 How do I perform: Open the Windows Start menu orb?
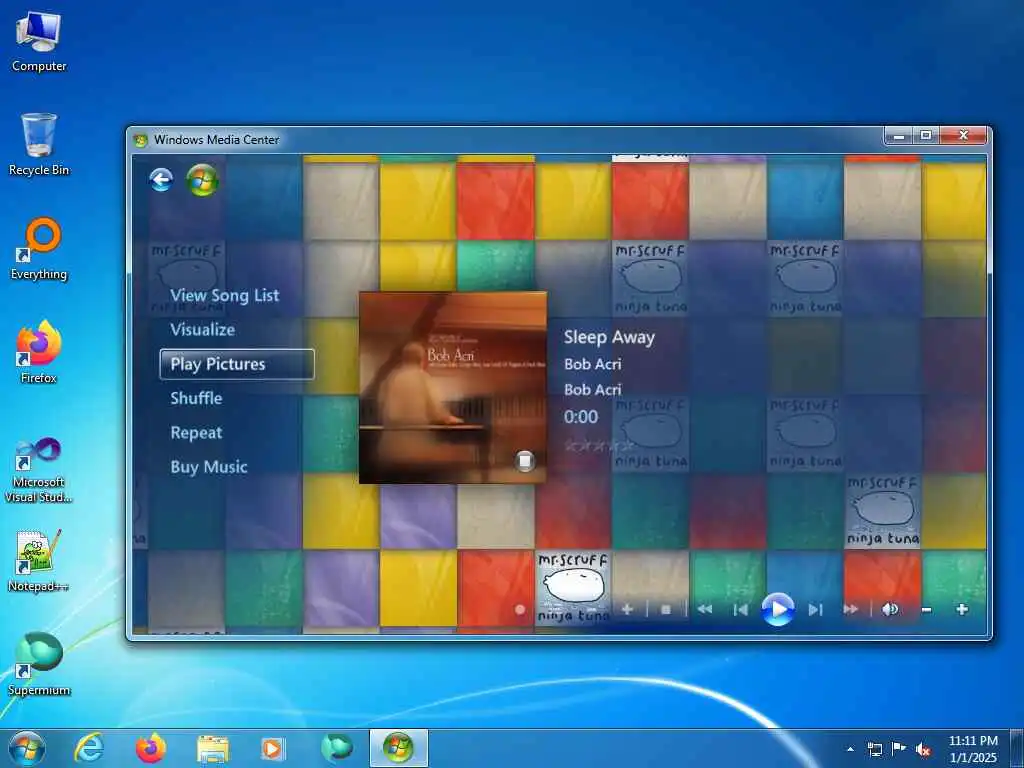pos(27,748)
